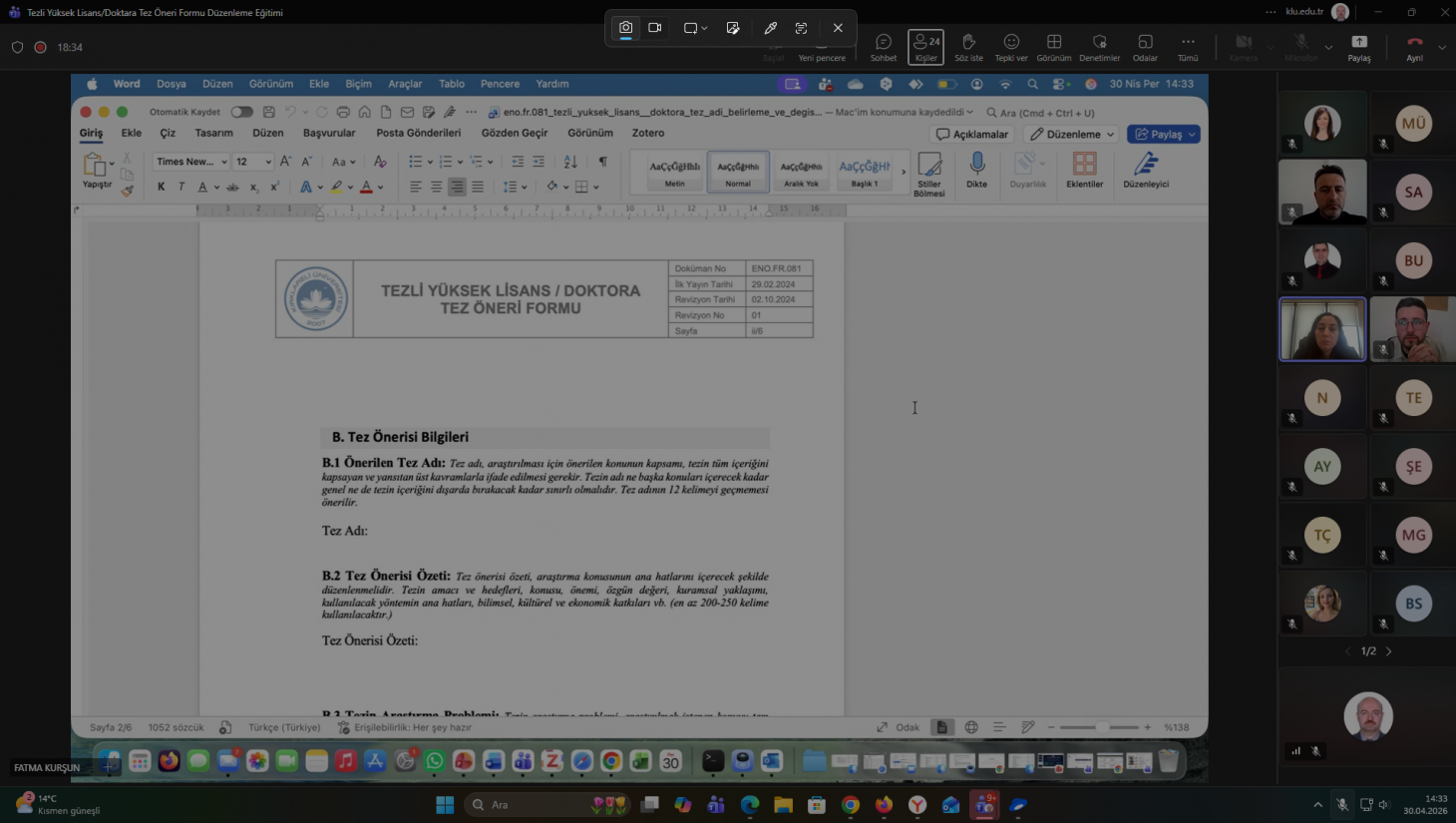Toggle the Odak focus mode in the status bar
Screen dimensions: 1456x823
[x=899, y=727]
